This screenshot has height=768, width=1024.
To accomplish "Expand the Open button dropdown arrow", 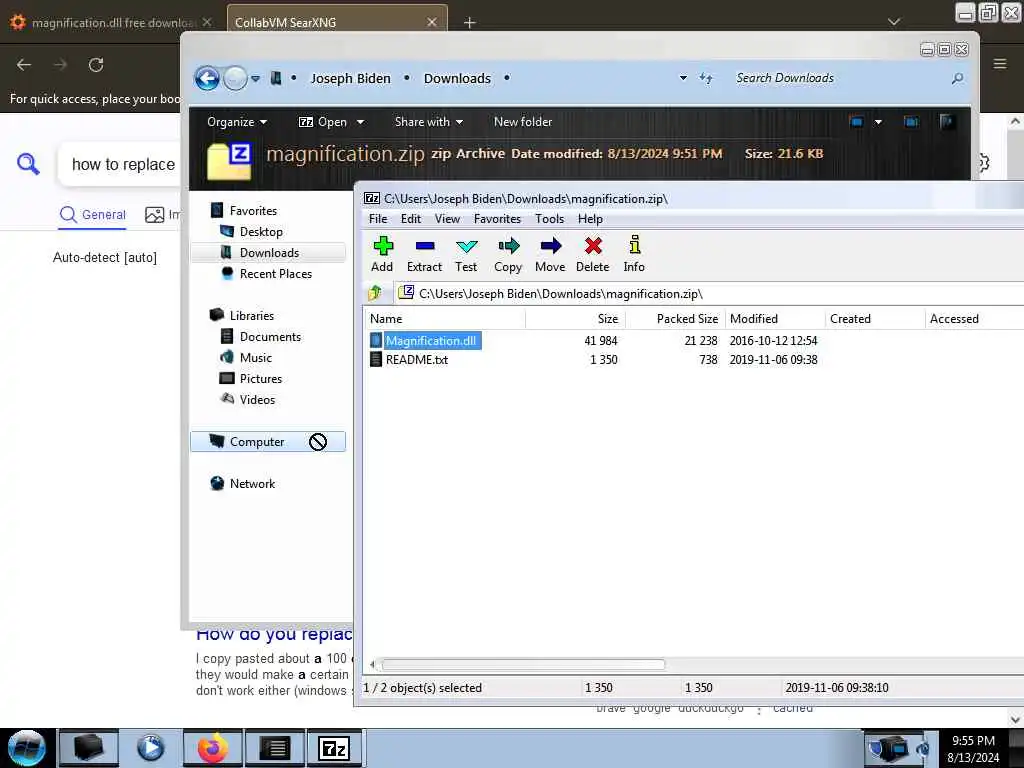I will pos(360,122).
